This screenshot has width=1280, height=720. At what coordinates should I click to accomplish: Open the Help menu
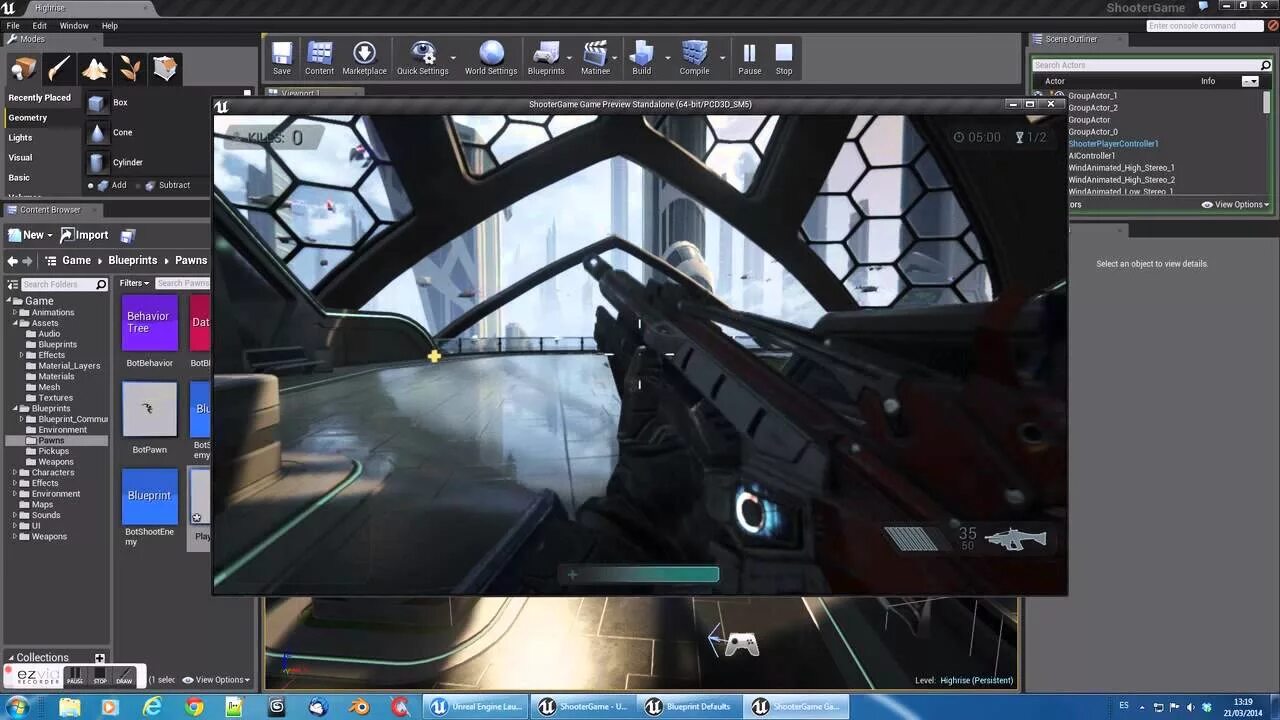[x=110, y=25]
